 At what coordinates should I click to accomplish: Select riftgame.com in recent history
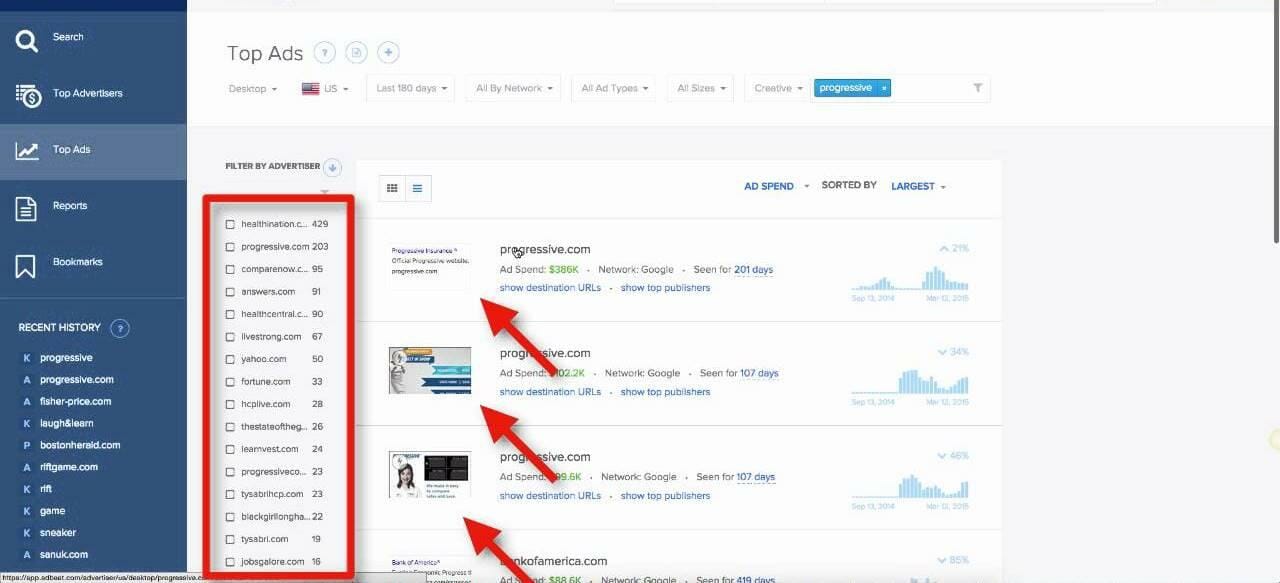69,467
